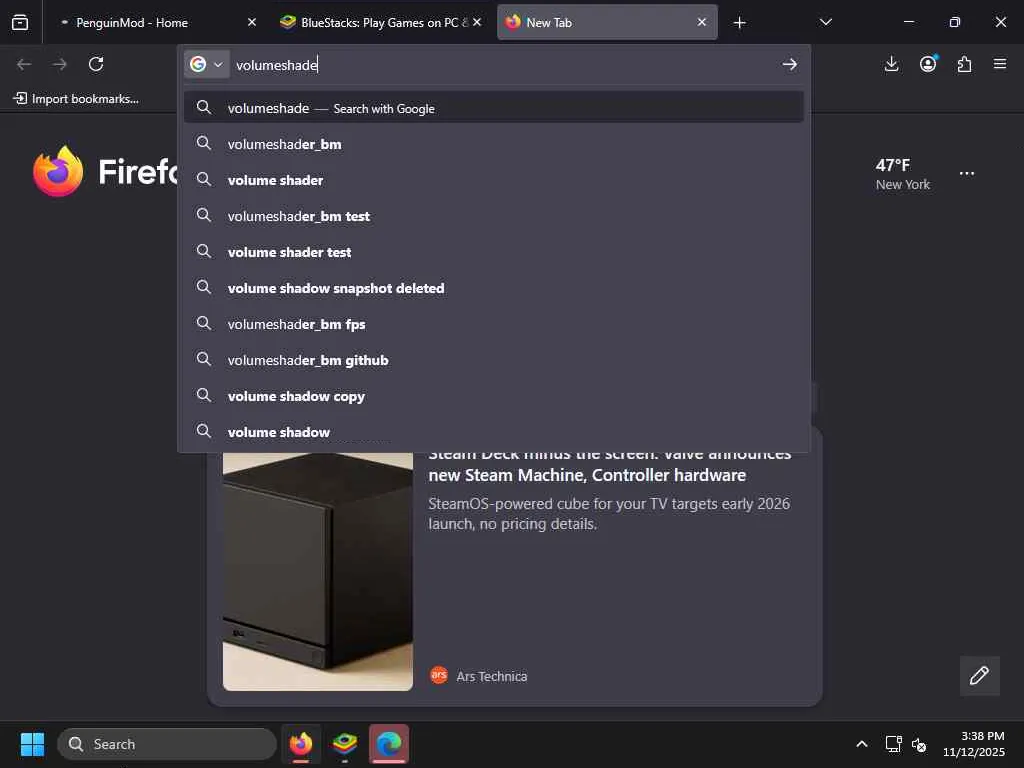Show hidden system tray icons
The height and width of the screenshot is (768, 1024).
click(x=862, y=744)
